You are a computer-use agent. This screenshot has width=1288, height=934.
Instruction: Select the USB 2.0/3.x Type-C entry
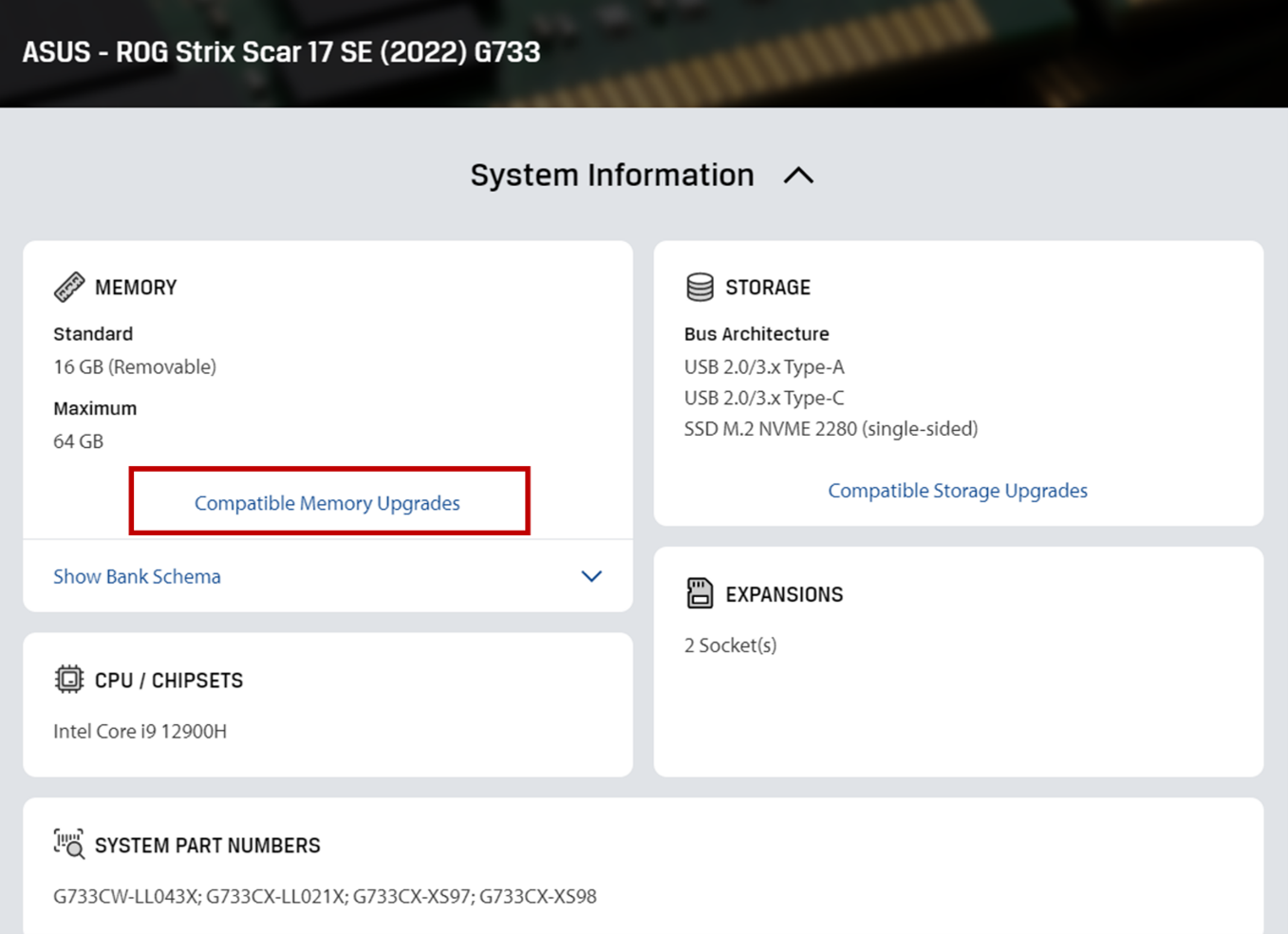tap(764, 399)
